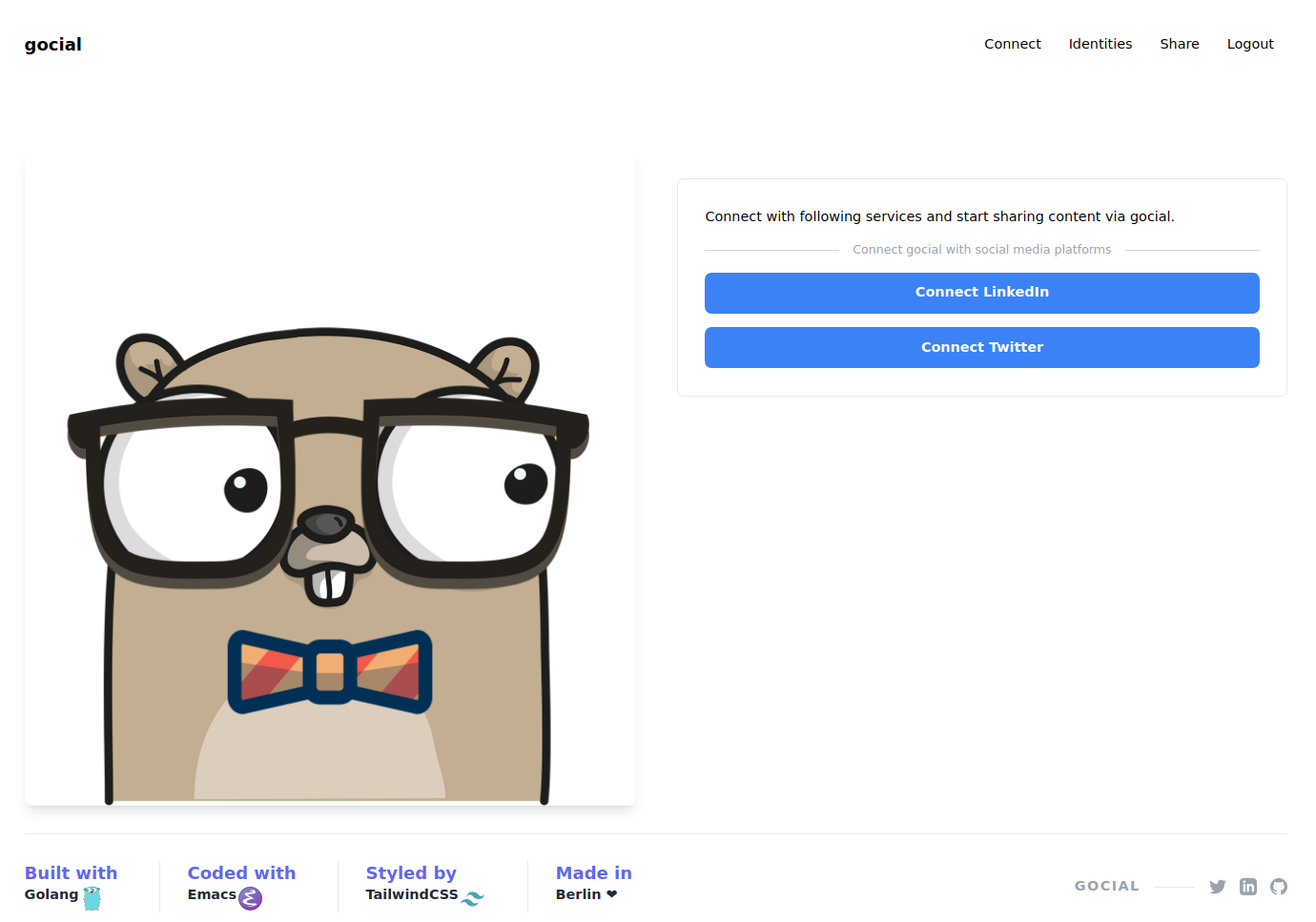1316x922 pixels.
Task: Click the 'TailwindCSS' footer text
Action: tap(412, 894)
